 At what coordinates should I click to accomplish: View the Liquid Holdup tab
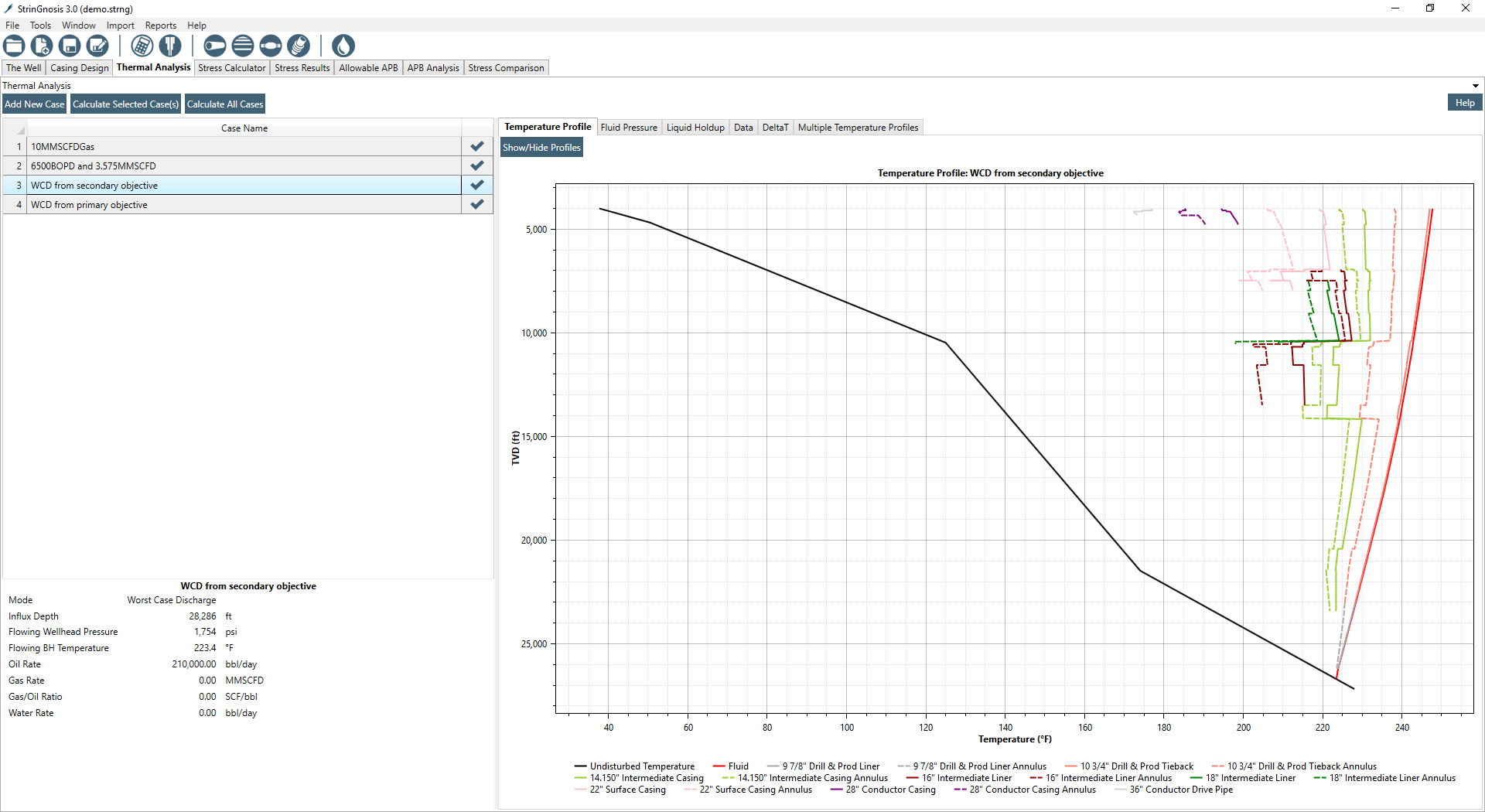[695, 128]
